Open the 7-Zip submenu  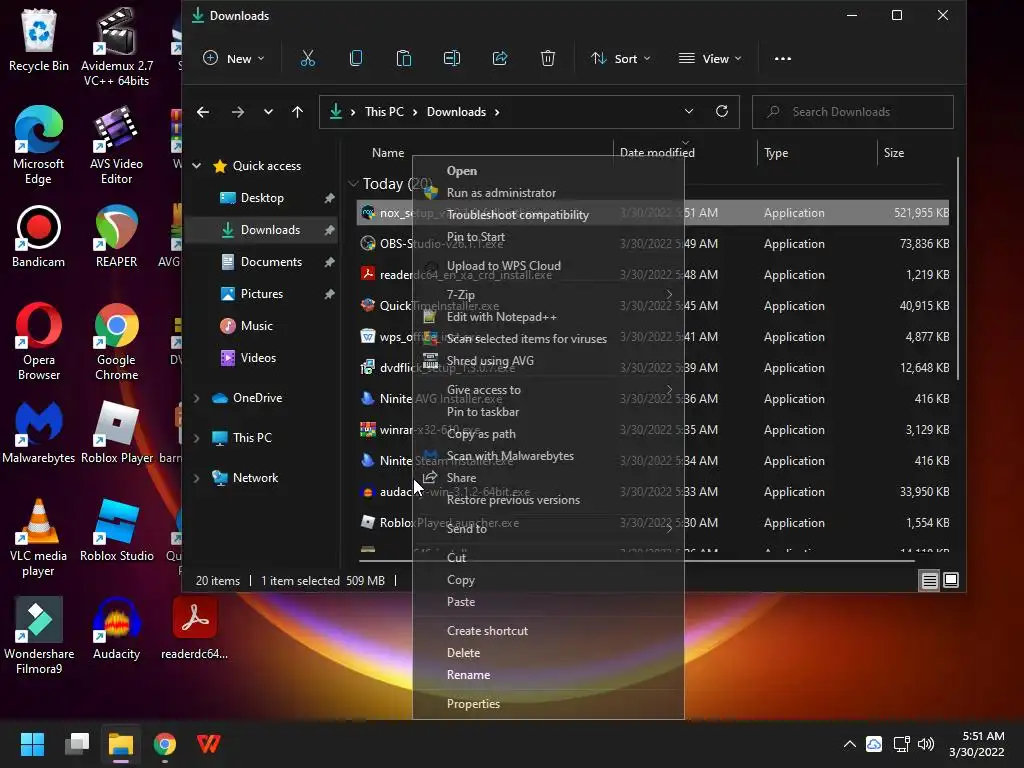click(x=548, y=295)
